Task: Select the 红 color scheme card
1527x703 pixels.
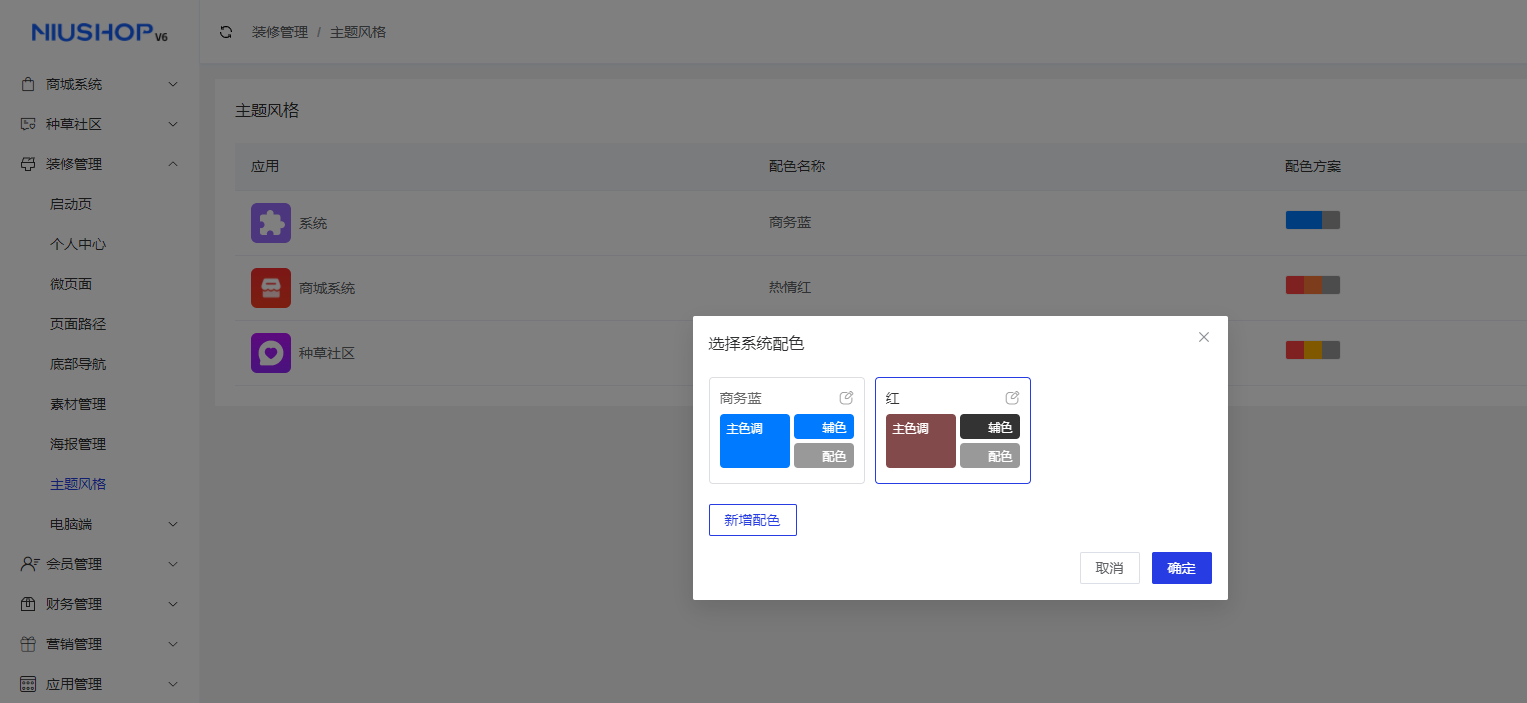Action: pos(953,430)
